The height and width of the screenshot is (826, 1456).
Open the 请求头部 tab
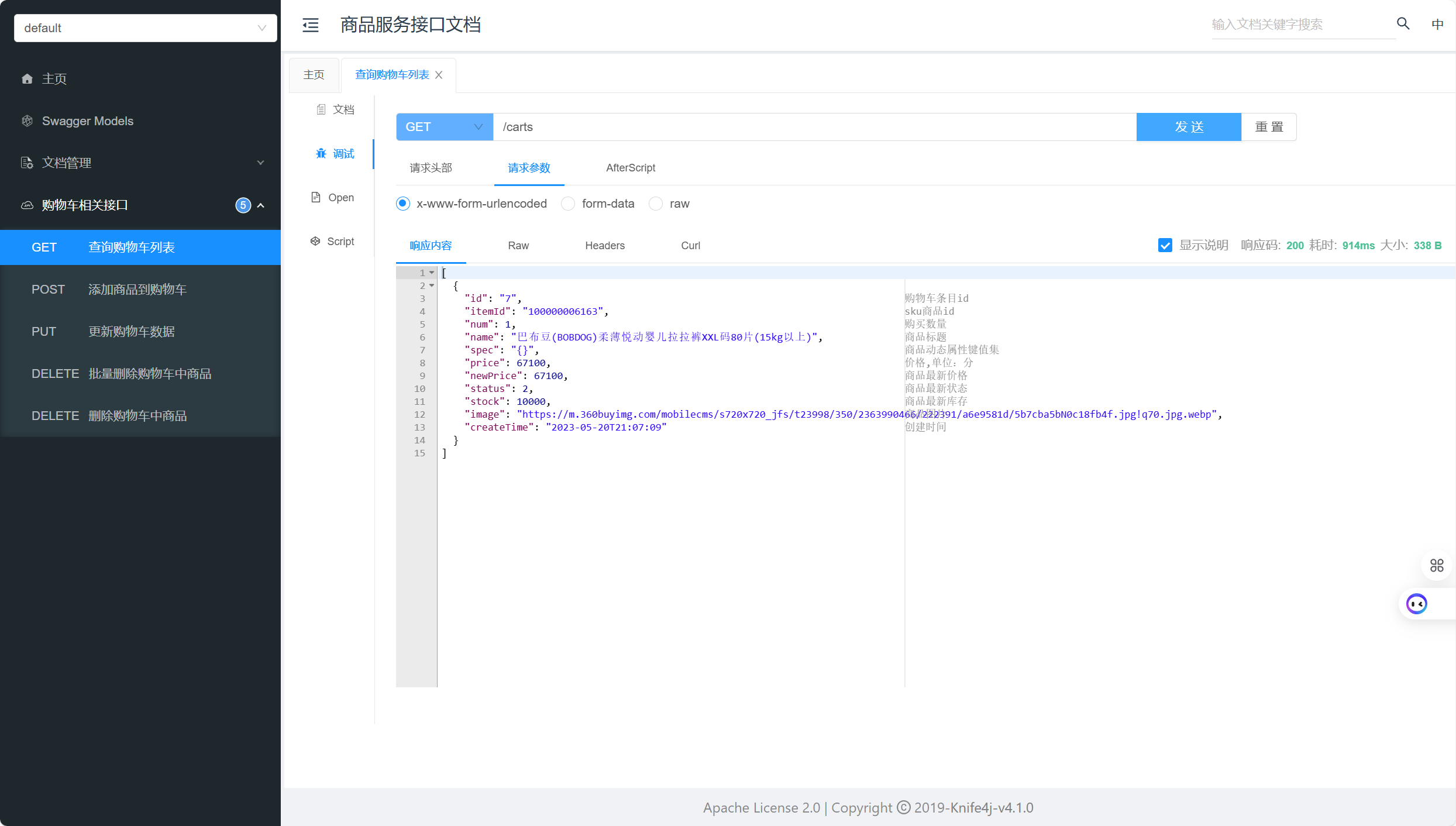pyautogui.click(x=431, y=168)
